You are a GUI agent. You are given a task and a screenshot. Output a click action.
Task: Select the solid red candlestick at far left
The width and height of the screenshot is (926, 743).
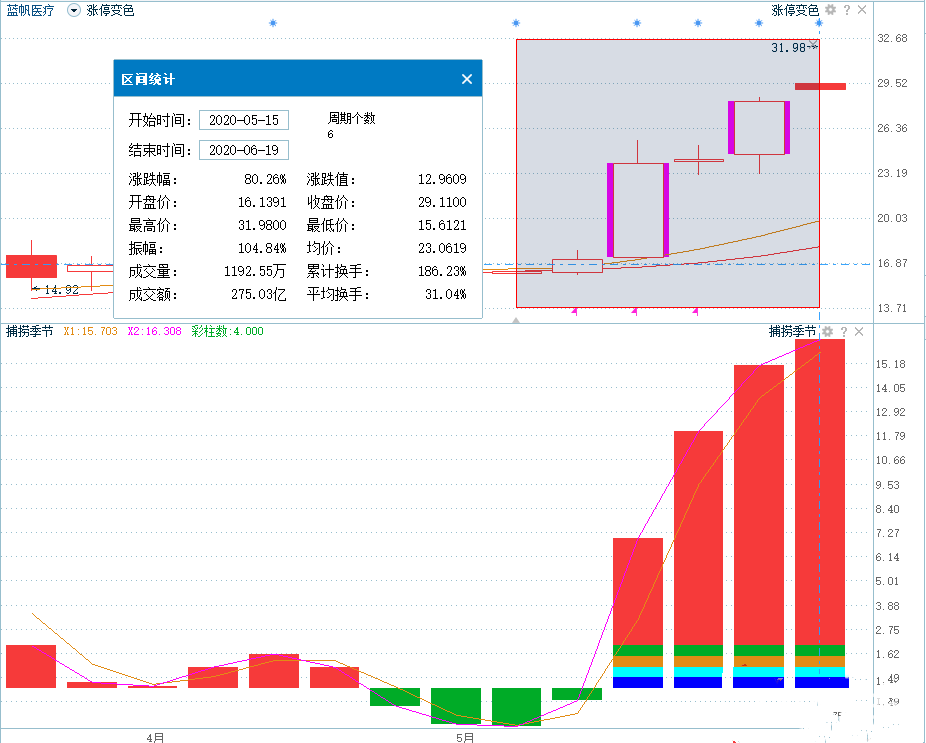[31, 266]
